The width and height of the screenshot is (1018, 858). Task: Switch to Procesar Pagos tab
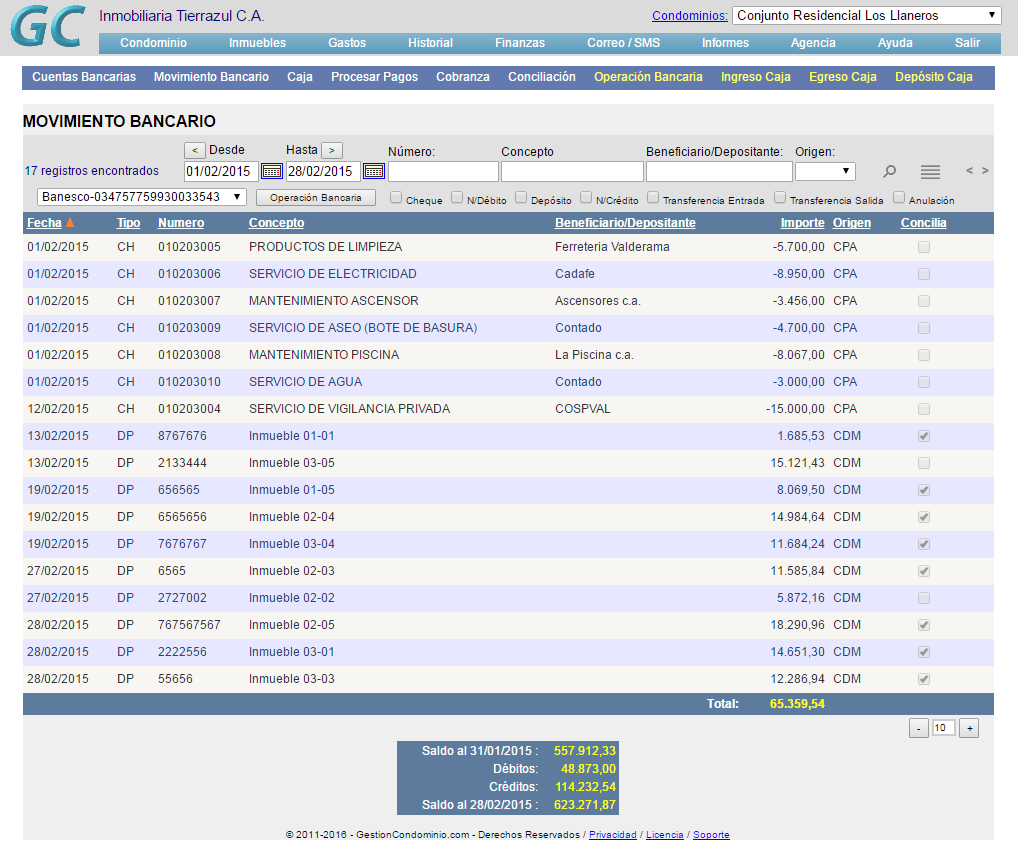click(374, 77)
